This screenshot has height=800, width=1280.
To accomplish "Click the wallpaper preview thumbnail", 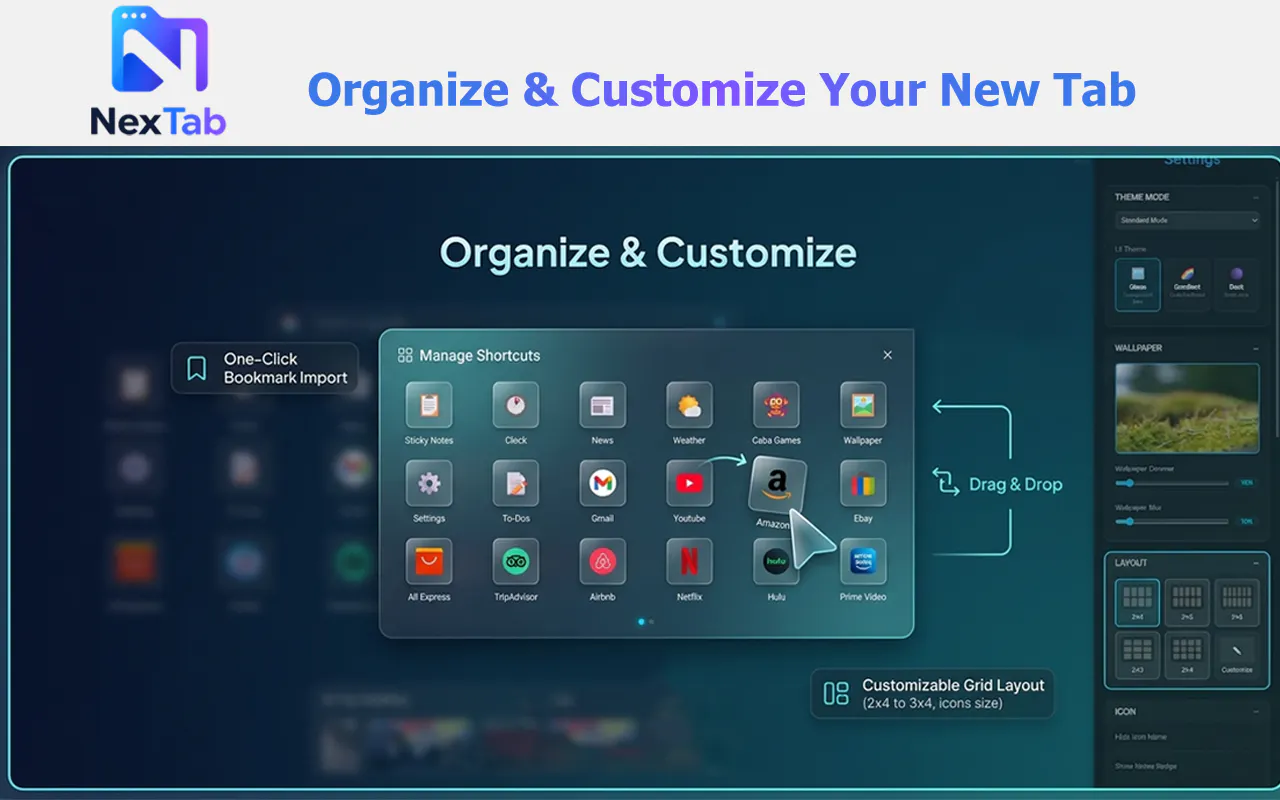I will pos(1187,408).
